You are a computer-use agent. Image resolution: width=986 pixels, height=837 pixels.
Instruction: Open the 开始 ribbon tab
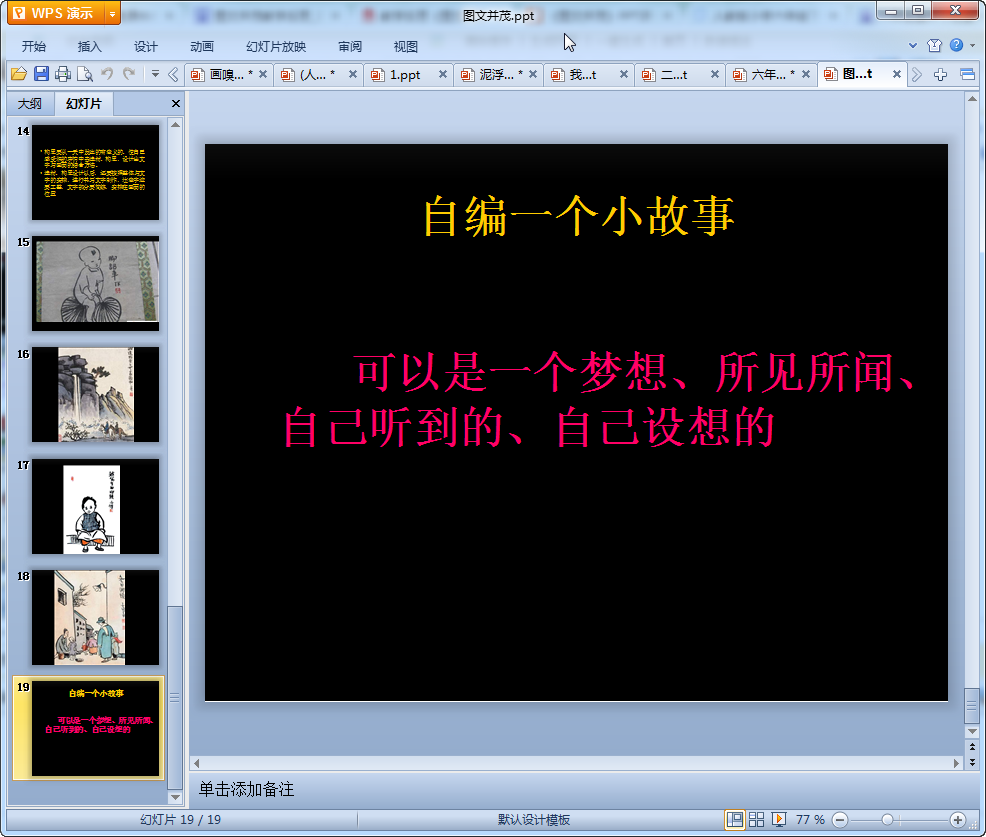point(34,47)
